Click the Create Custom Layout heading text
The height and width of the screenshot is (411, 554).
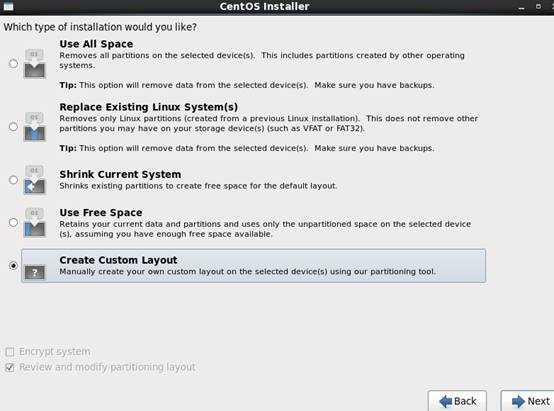(118, 260)
